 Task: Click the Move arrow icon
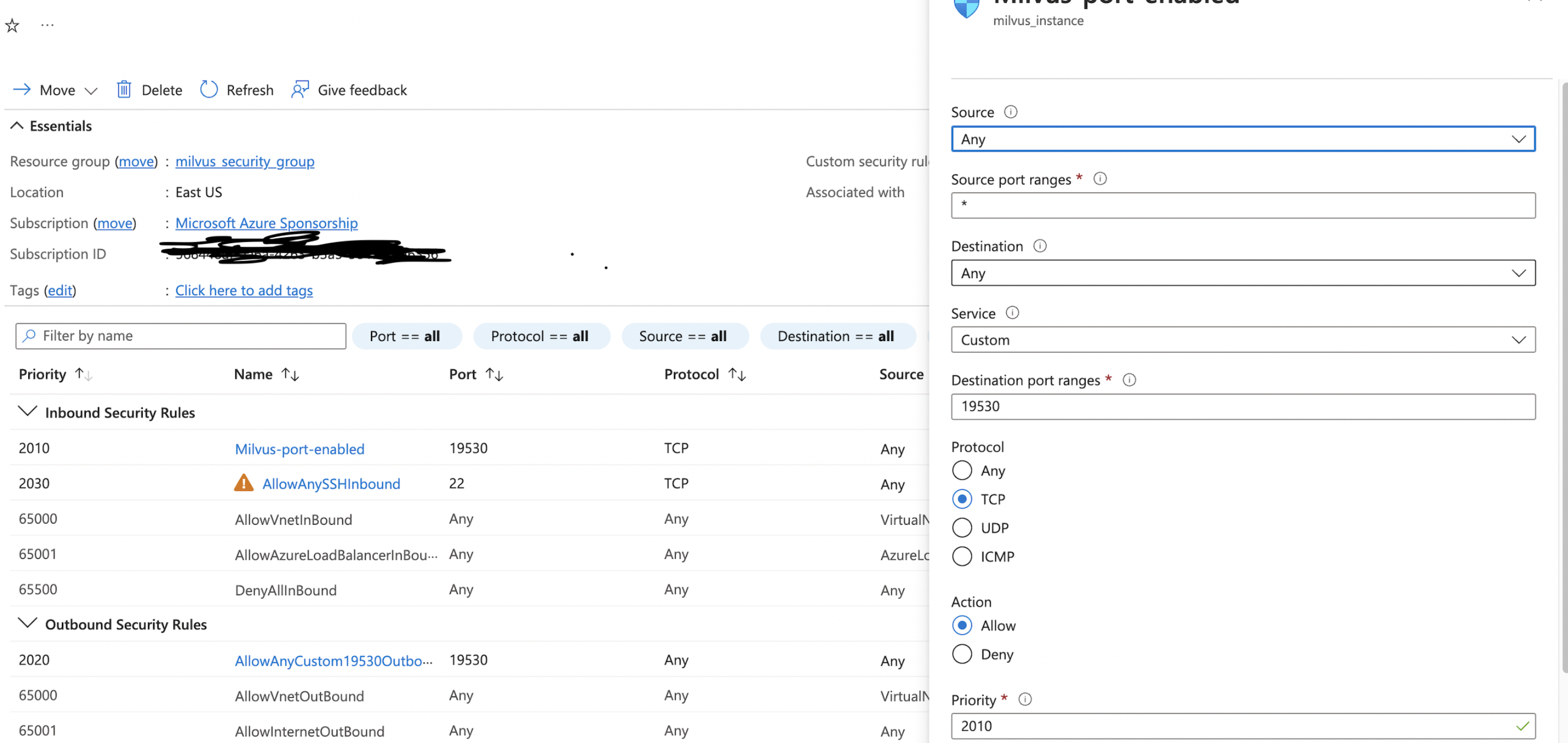pyautogui.click(x=22, y=90)
